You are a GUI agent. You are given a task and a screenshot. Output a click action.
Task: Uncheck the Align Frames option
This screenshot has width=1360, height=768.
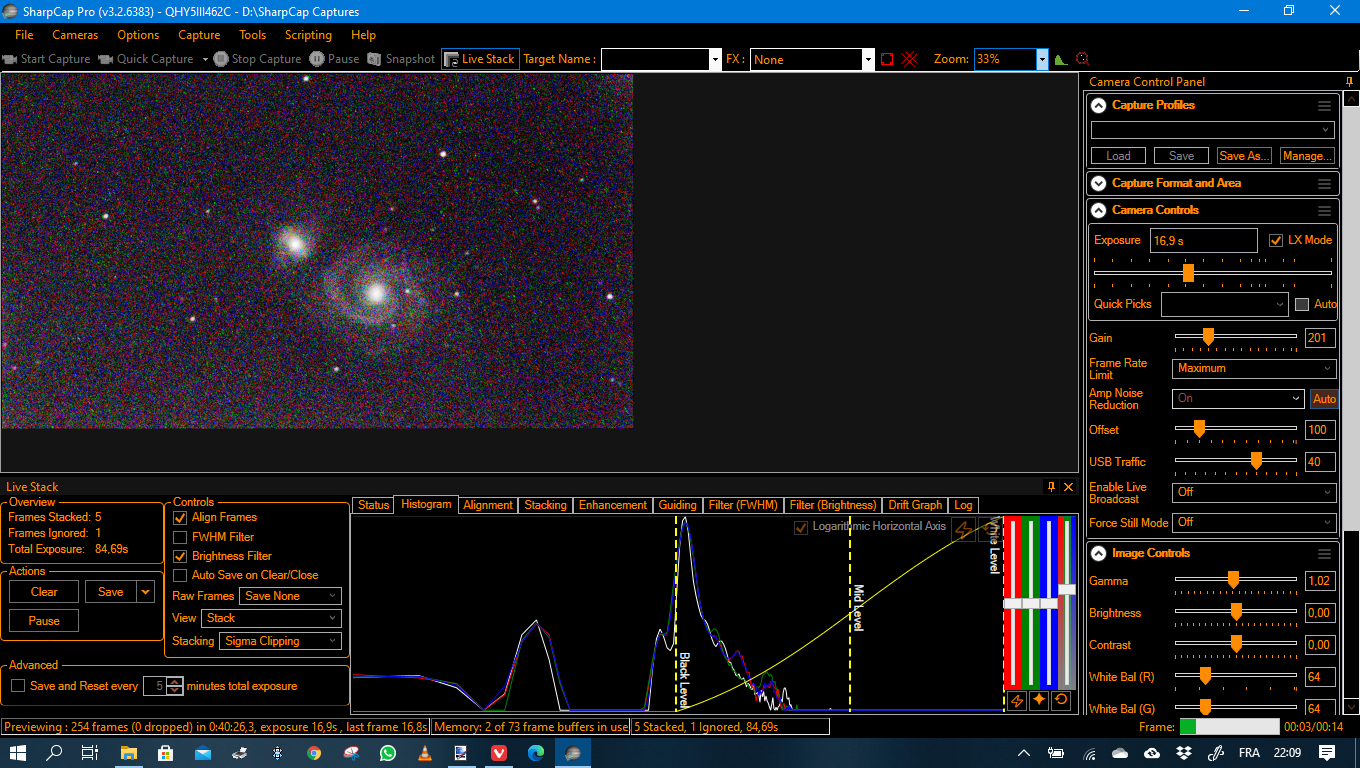[180, 517]
